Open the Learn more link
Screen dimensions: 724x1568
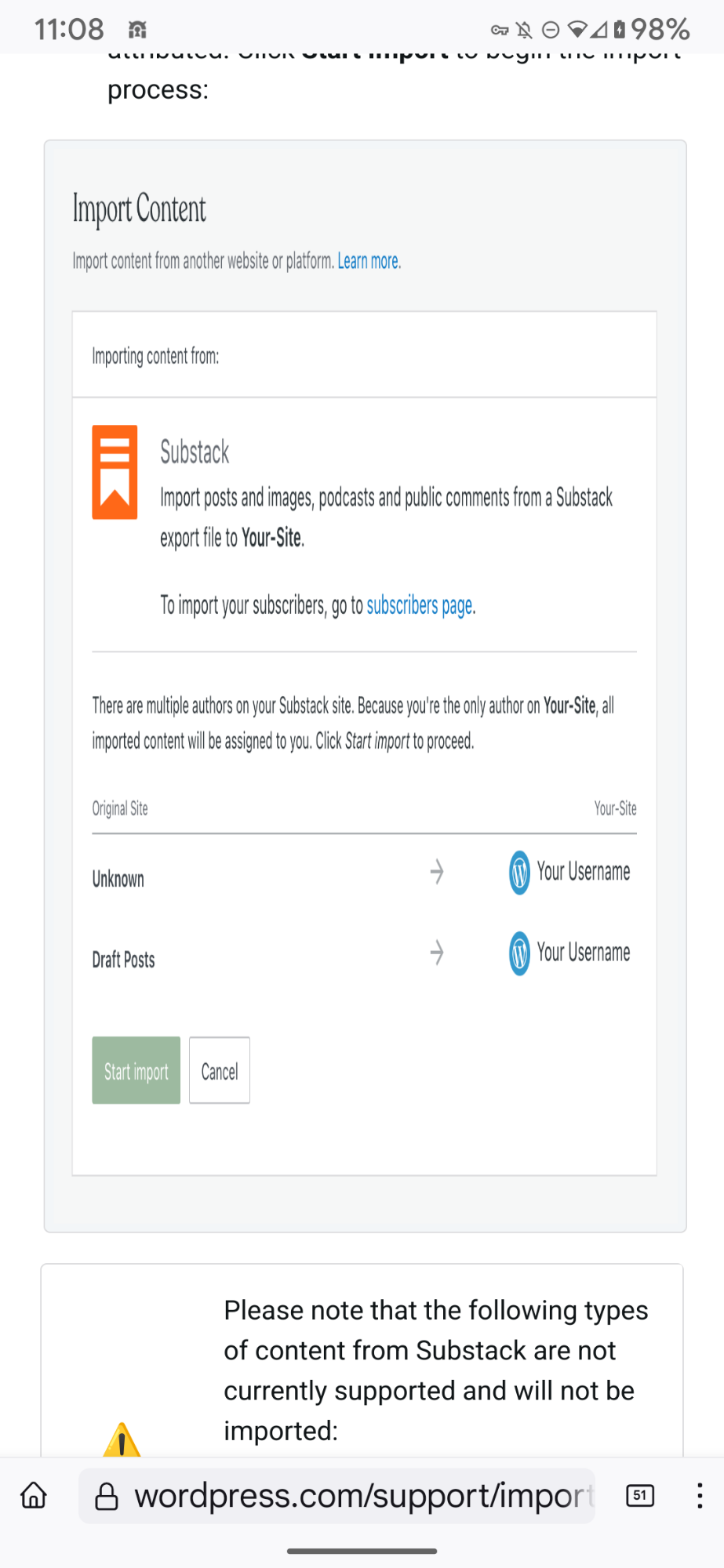coord(369,261)
